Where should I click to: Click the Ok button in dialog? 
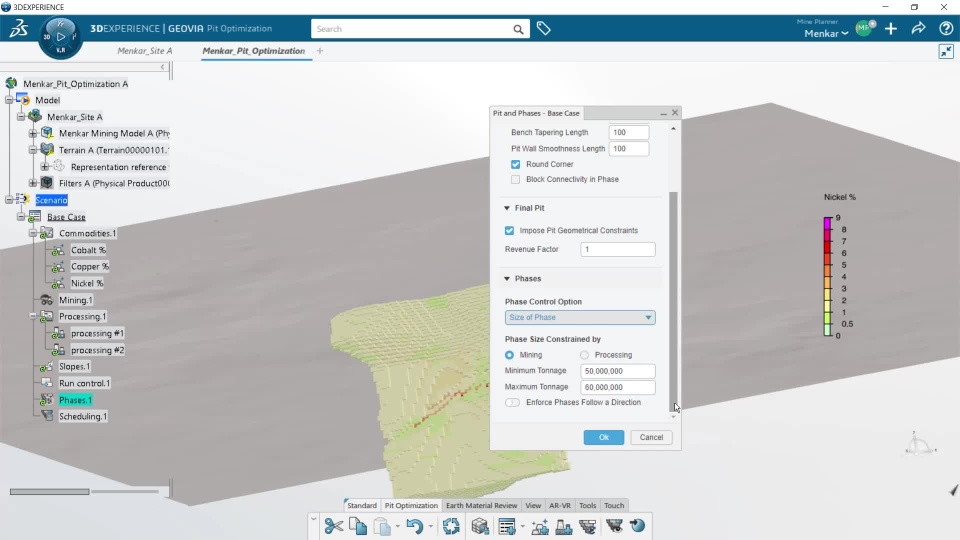coord(604,437)
